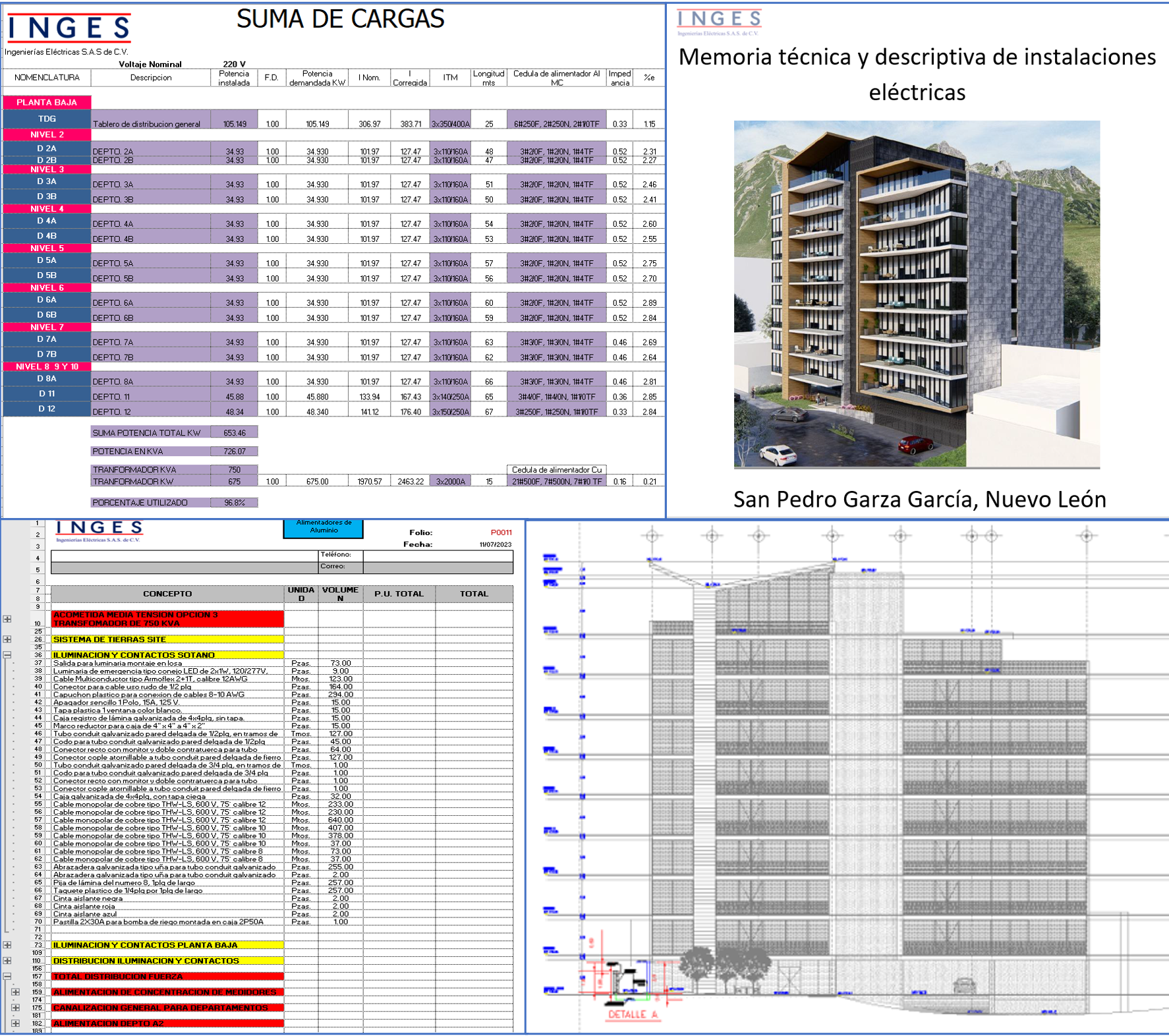Click the Correo input cell

(438, 567)
